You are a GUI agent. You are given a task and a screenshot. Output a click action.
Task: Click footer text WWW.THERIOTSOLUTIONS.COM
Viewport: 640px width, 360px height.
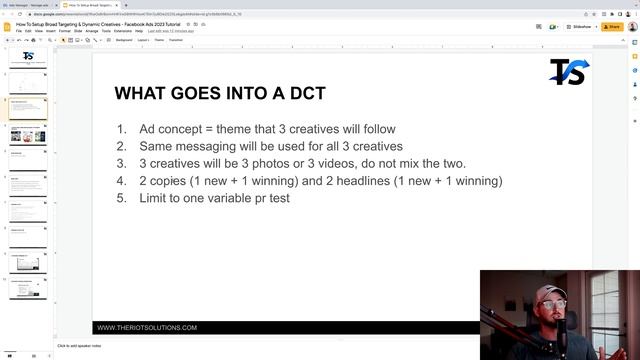[x=147, y=328]
